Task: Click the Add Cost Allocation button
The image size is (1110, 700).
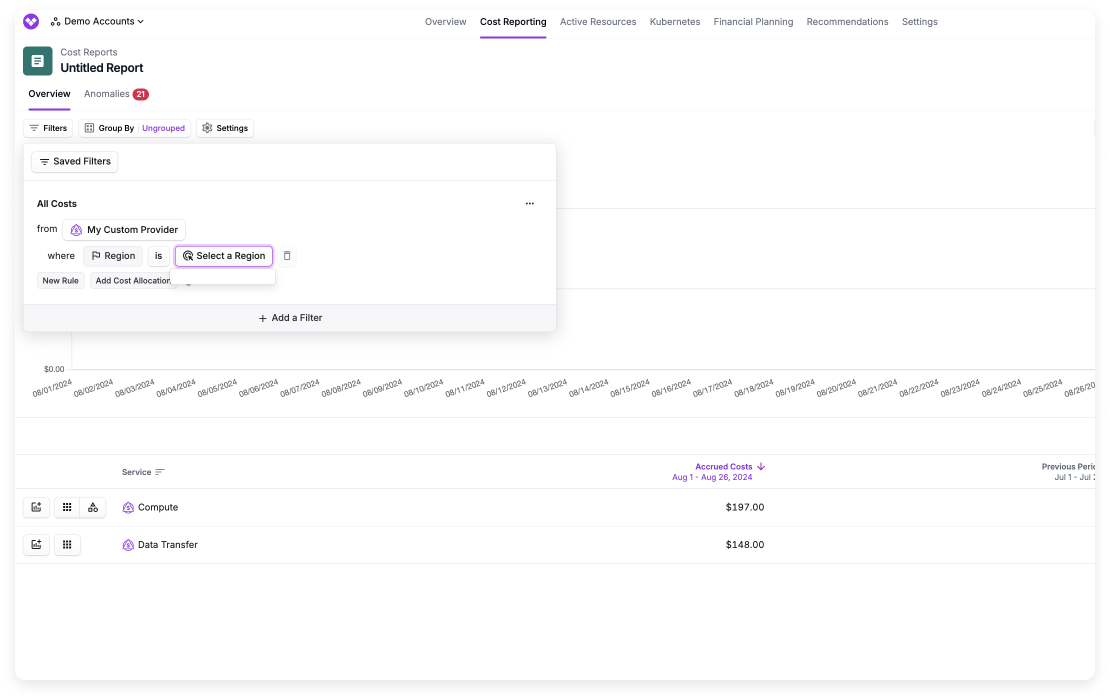Action: point(132,281)
